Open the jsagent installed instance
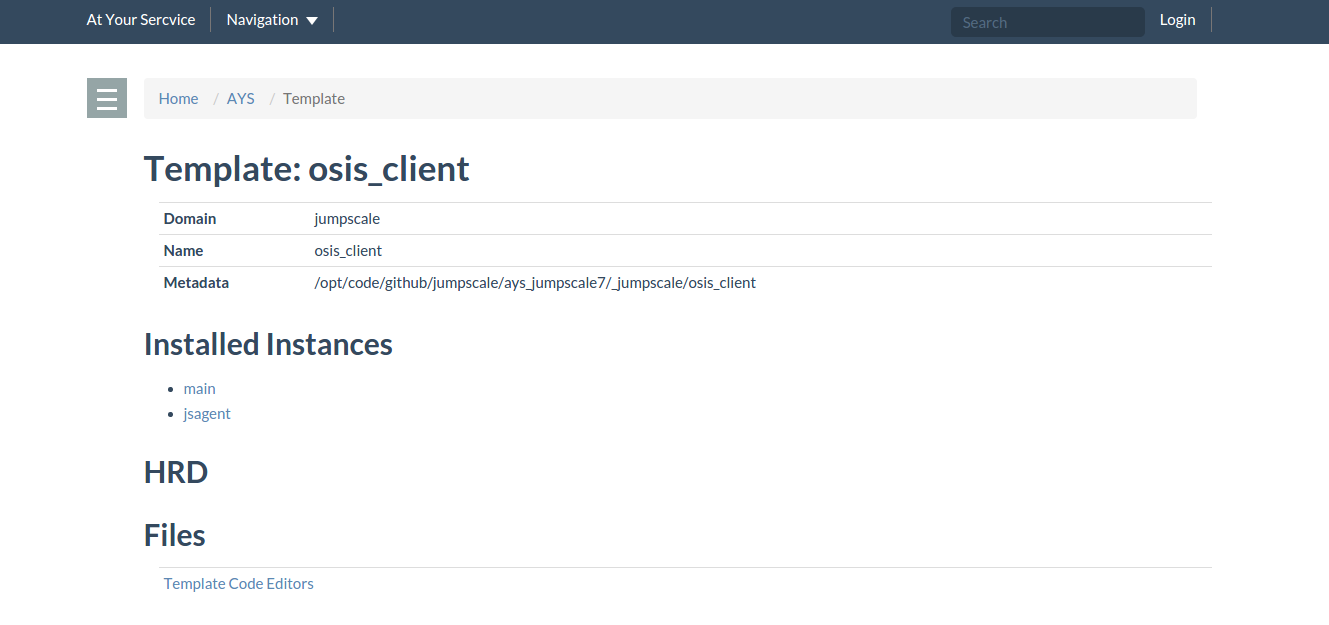 tap(207, 413)
